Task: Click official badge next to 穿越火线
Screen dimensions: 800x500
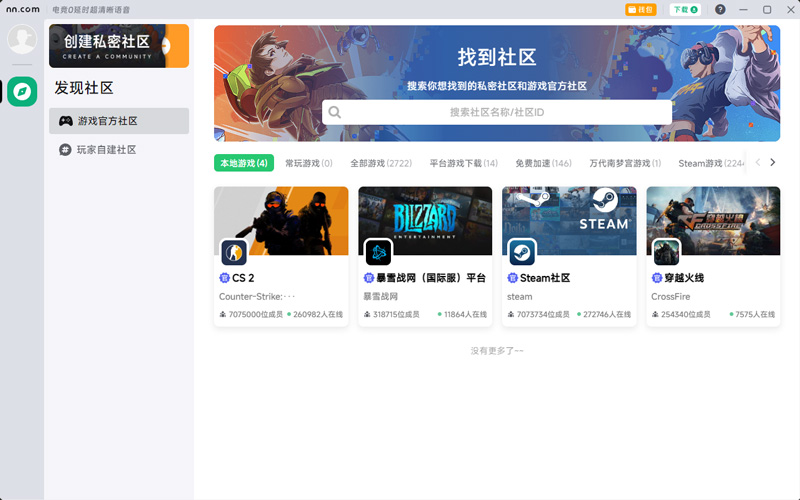Action: tap(657, 278)
